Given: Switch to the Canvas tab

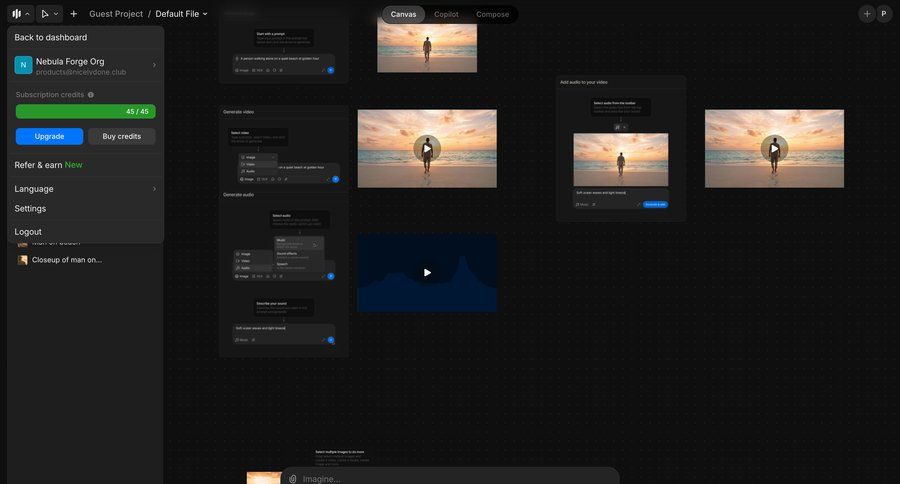Looking at the screenshot, I should tap(404, 14).
